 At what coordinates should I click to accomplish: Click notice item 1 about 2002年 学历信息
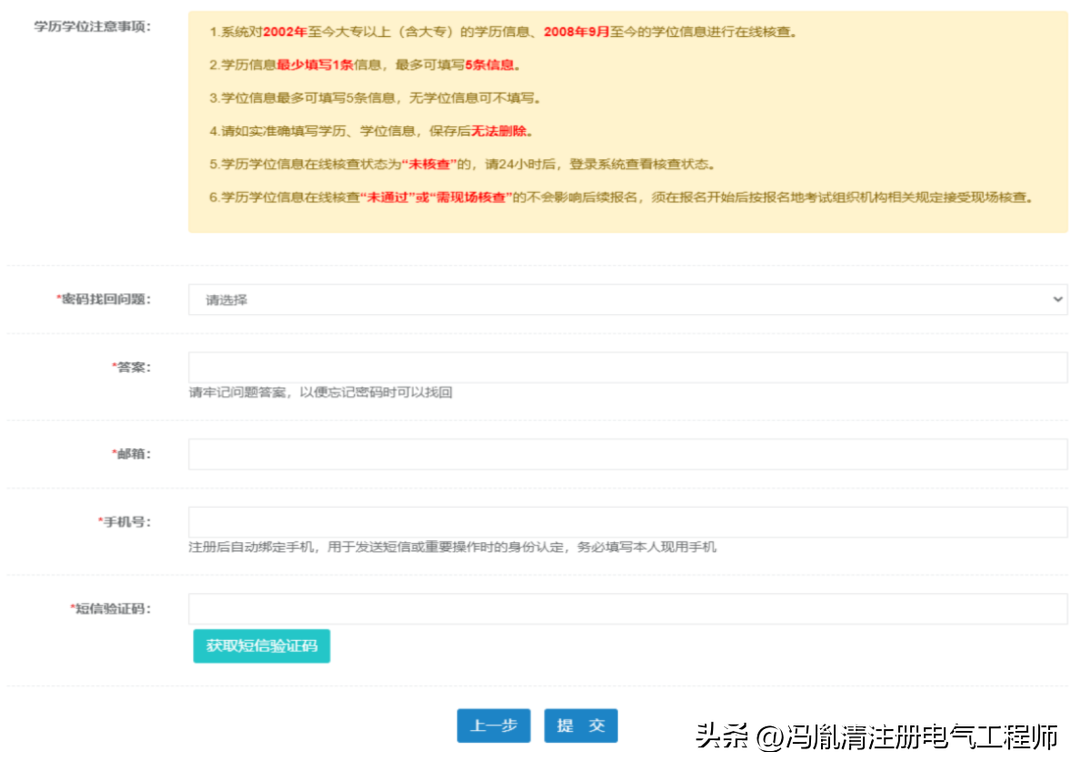click(x=503, y=32)
